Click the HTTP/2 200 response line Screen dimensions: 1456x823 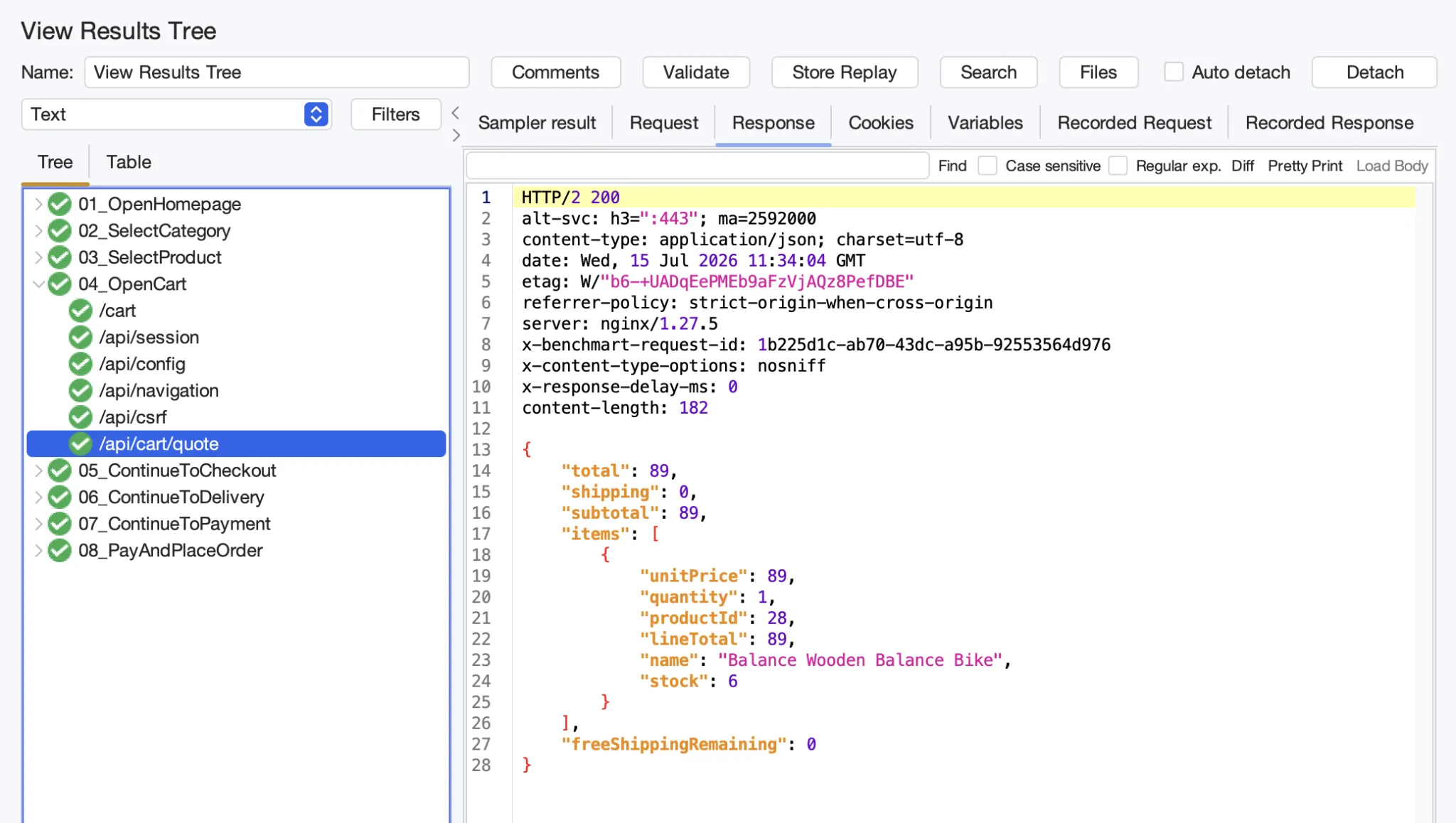(964, 198)
